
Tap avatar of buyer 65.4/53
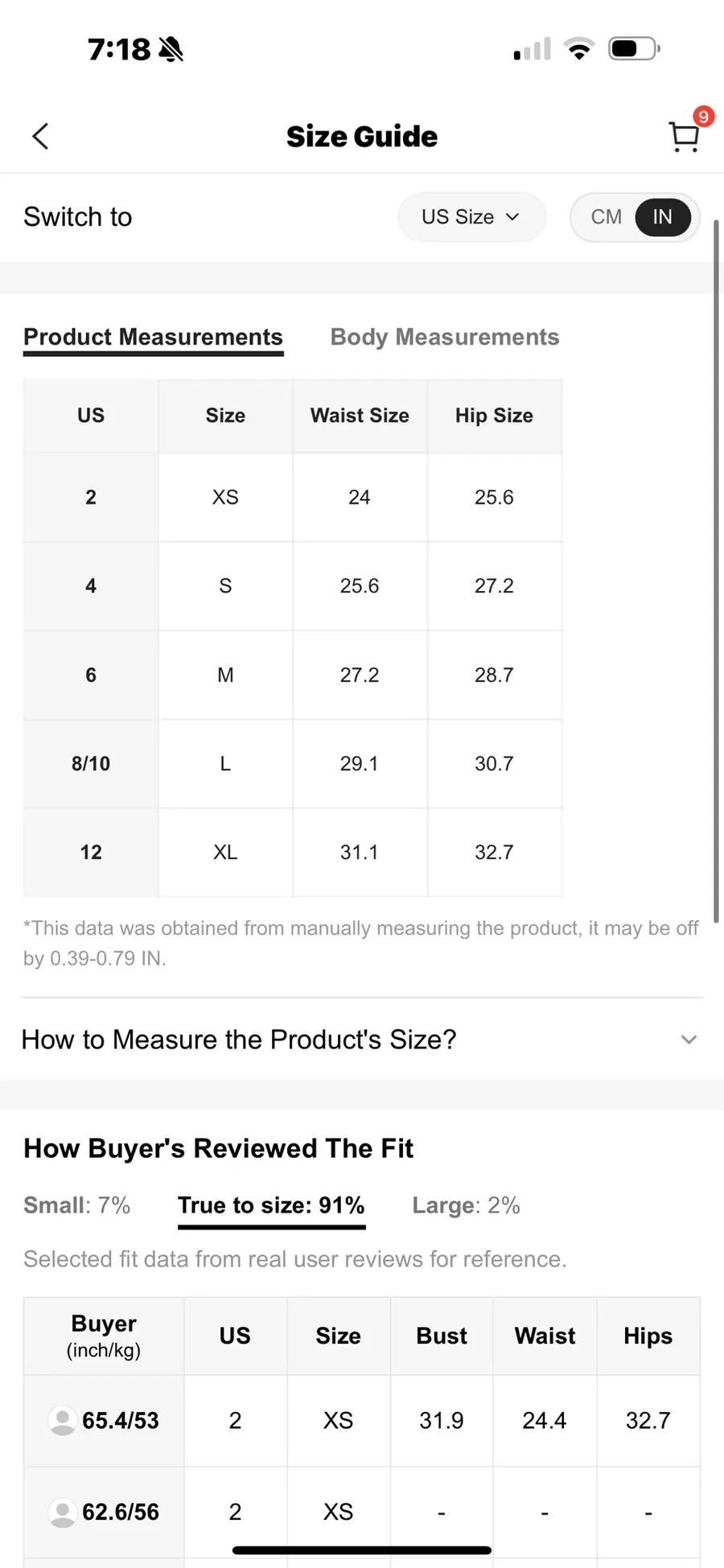[x=63, y=1420]
